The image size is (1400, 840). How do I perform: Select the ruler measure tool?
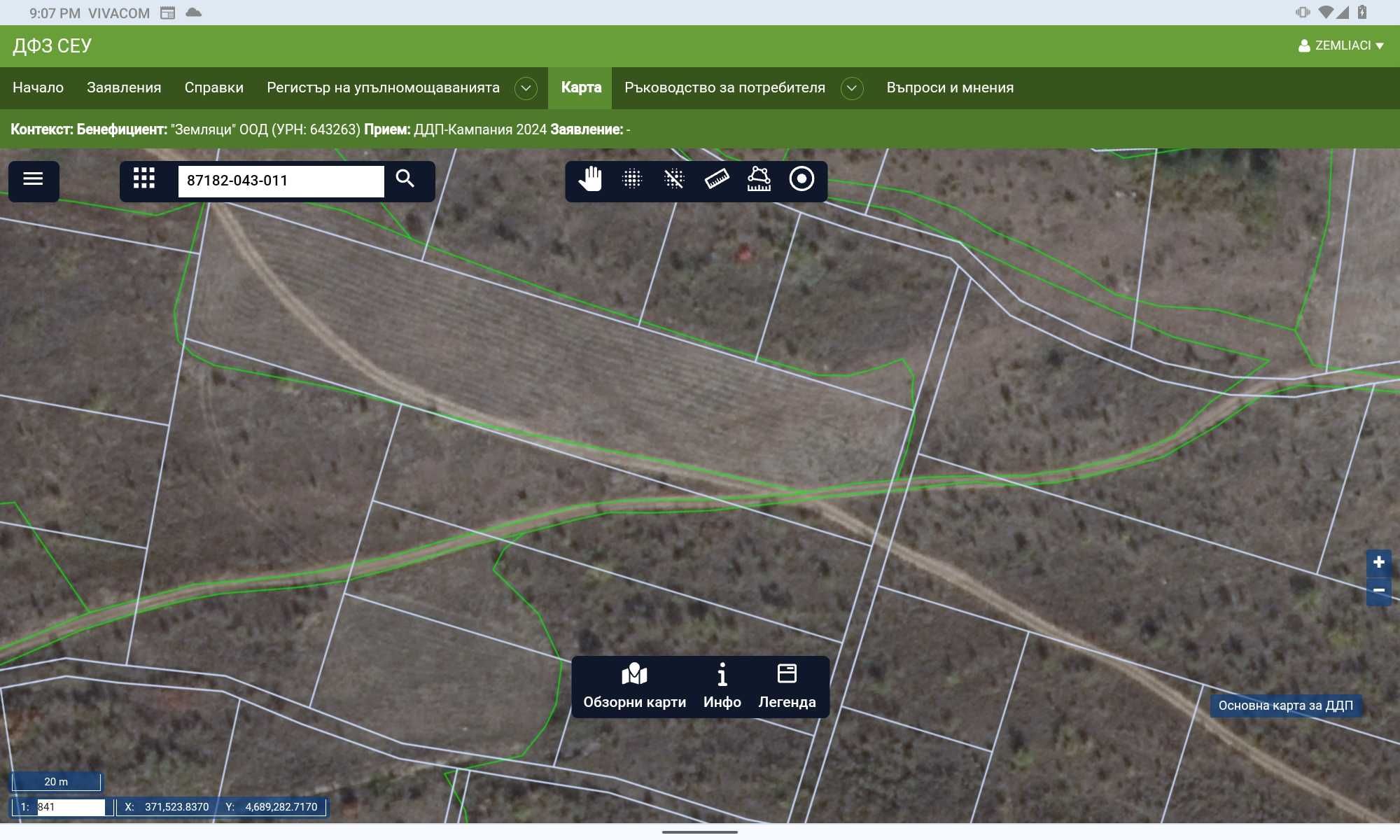point(717,179)
